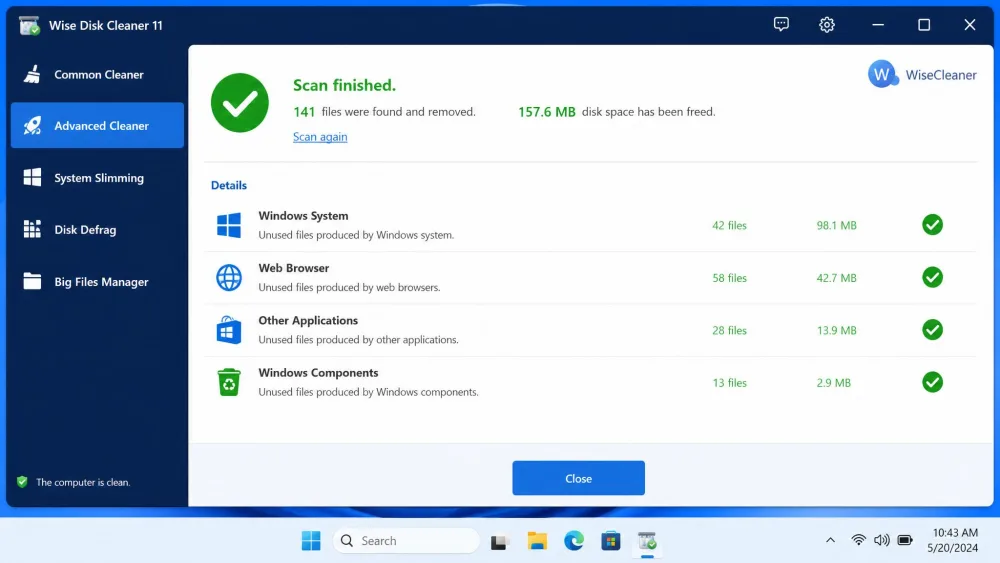This screenshot has height=563, width=1000.
Task: Click the Other Applications store-bag icon
Action: click(x=229, y=330)
